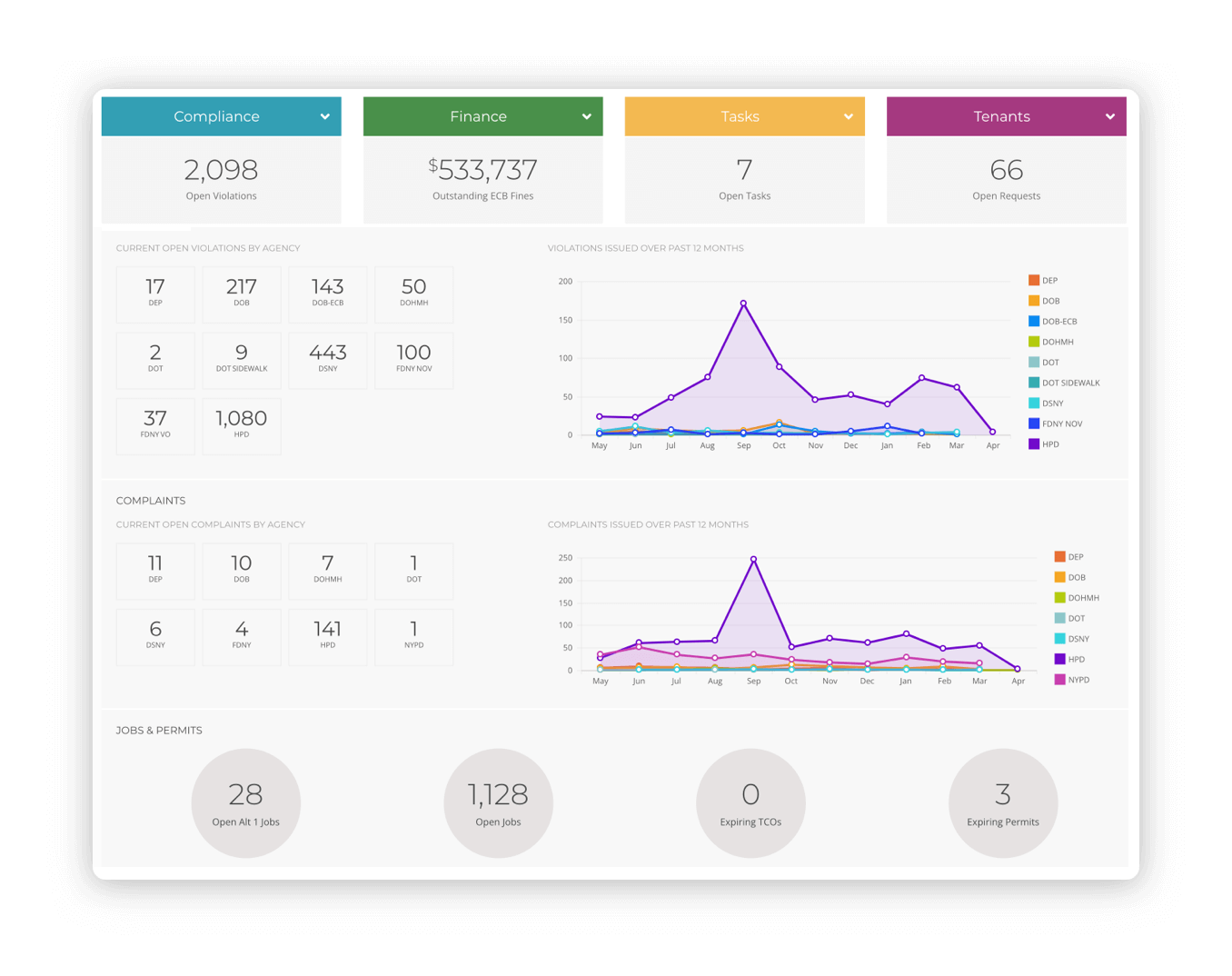Viewport: 1232px width, 976px height.
Task: Click the 1,128 Open Jobs circle
Action: point(498,803)
